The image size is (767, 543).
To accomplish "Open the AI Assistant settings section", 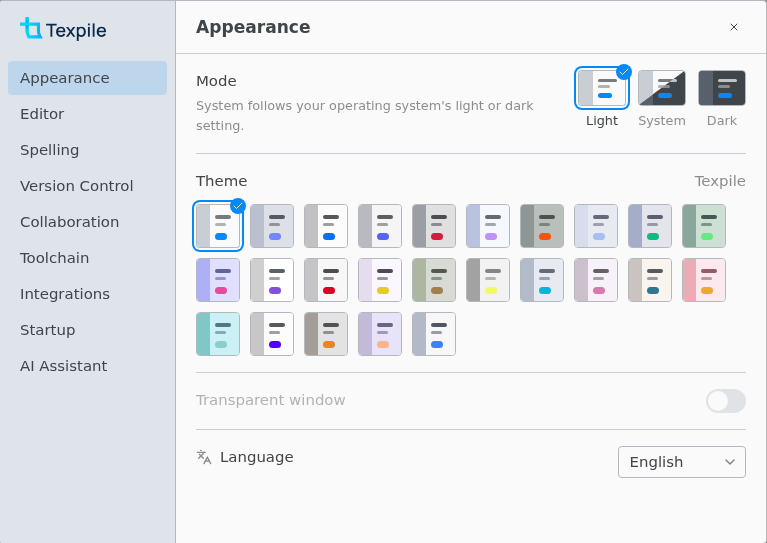I will pyautogui.click(x=88, y=366).
